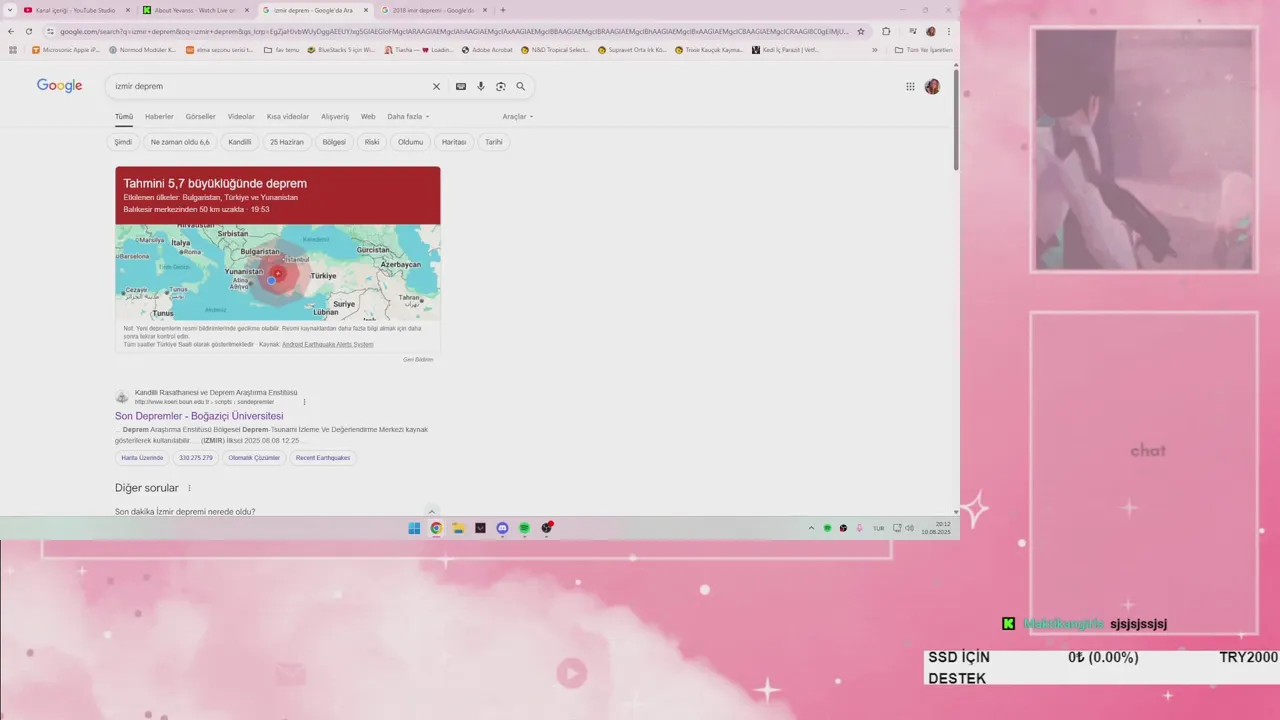Click the microphone tray icon
Viewport: 1280px width, 720px height.
859,528
